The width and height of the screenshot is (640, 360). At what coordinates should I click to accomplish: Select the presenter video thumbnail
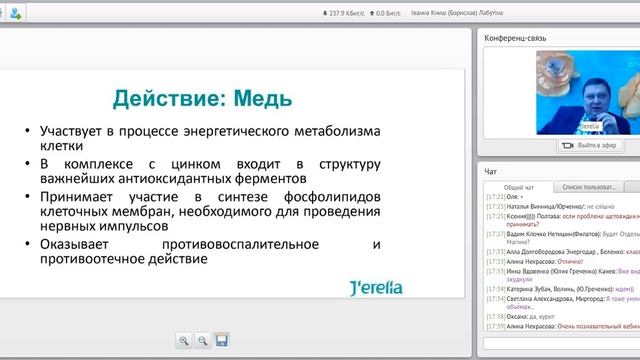click(588, 93)
